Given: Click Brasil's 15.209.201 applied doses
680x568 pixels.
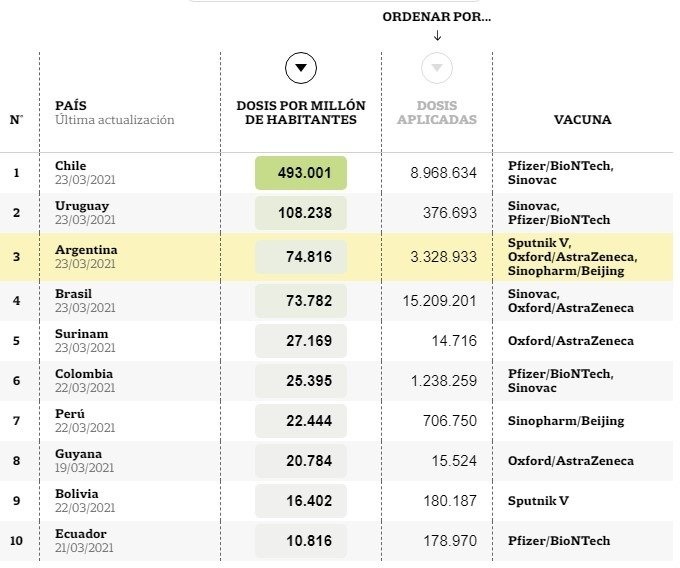Looking at the screenshot, I should click(439, 300).
